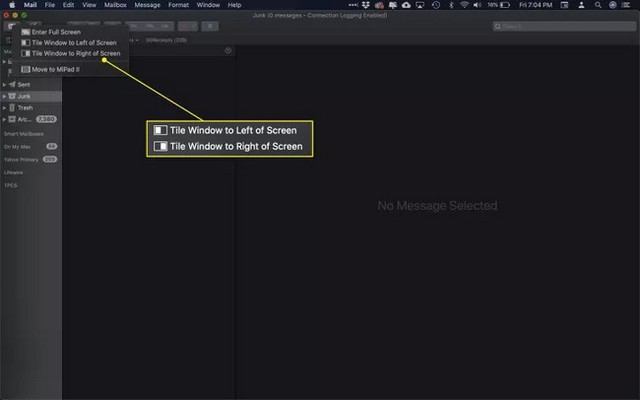Click the Smart Mailboxes section header

coord(24,134)
